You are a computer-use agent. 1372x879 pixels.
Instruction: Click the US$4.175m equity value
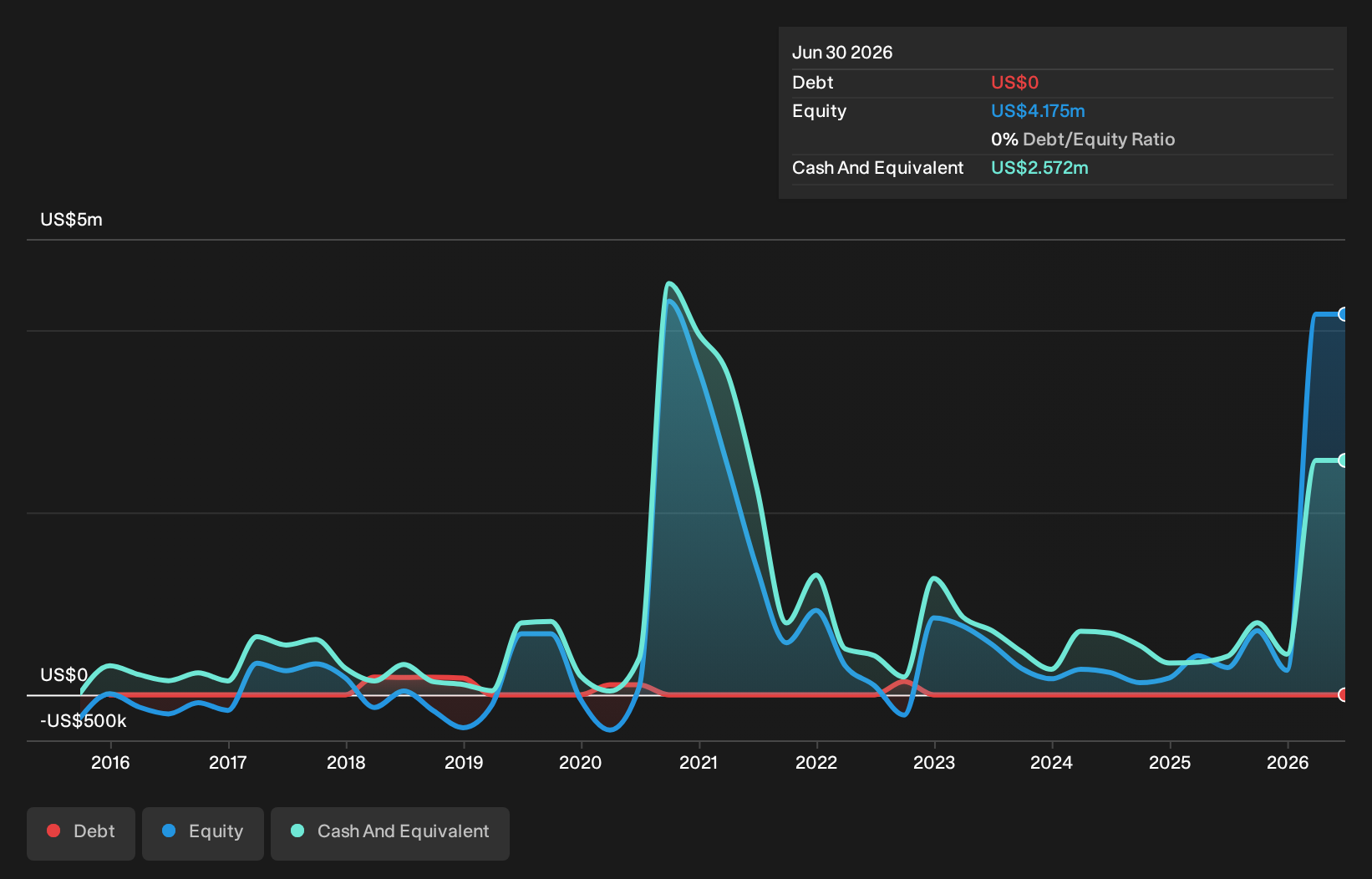(1038, 111)
